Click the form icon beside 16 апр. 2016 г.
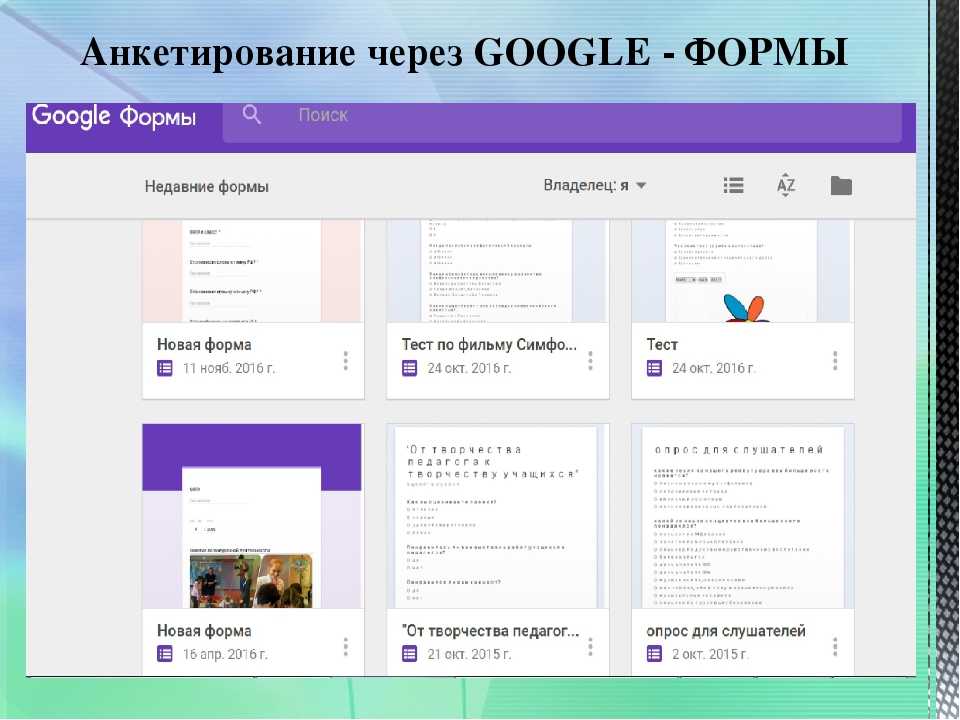Image resolution: width=960 pixels, height=720 pixels. [165, 654]
